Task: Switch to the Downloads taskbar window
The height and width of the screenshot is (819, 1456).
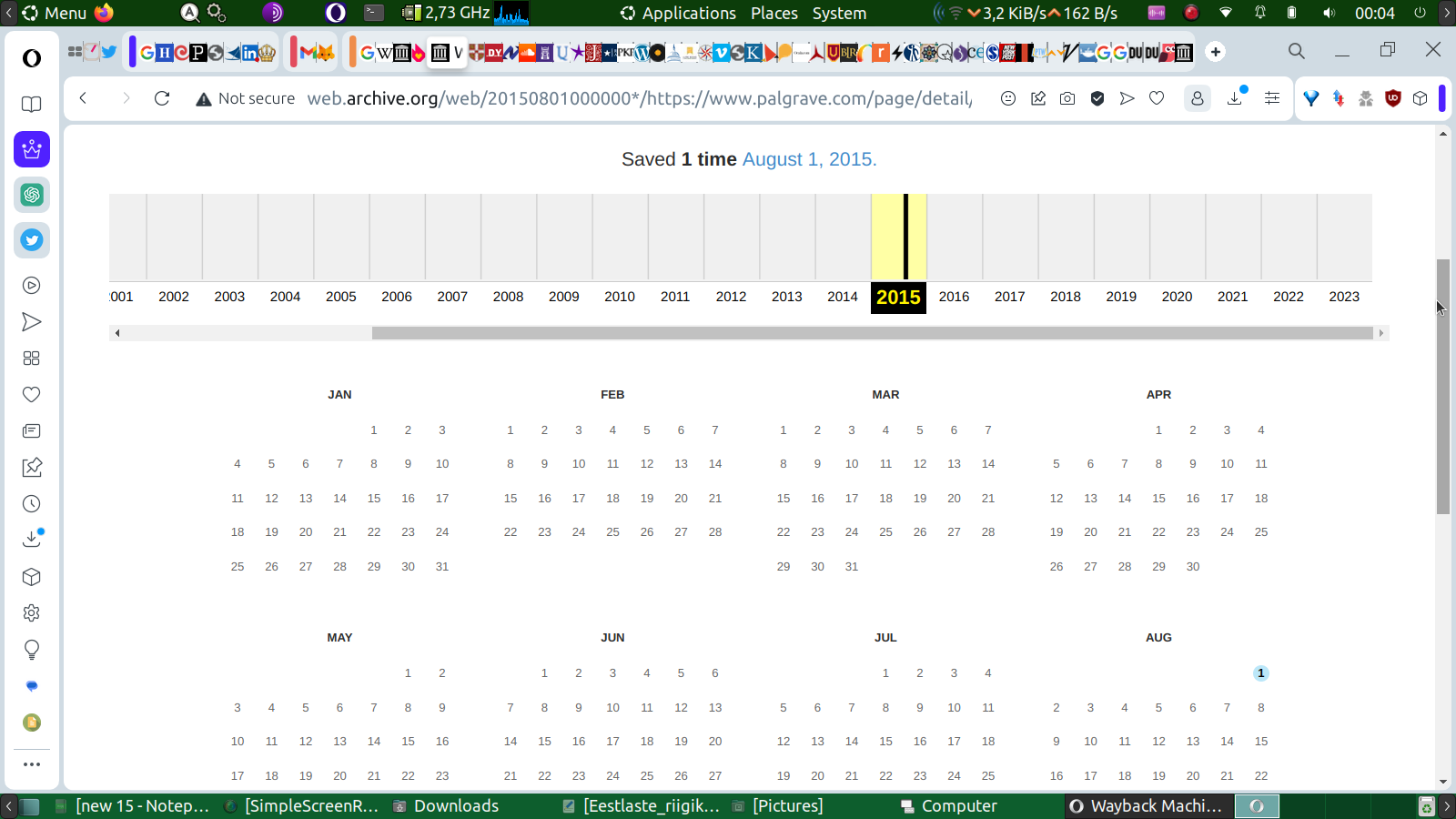Action: [x=446, y=806]
